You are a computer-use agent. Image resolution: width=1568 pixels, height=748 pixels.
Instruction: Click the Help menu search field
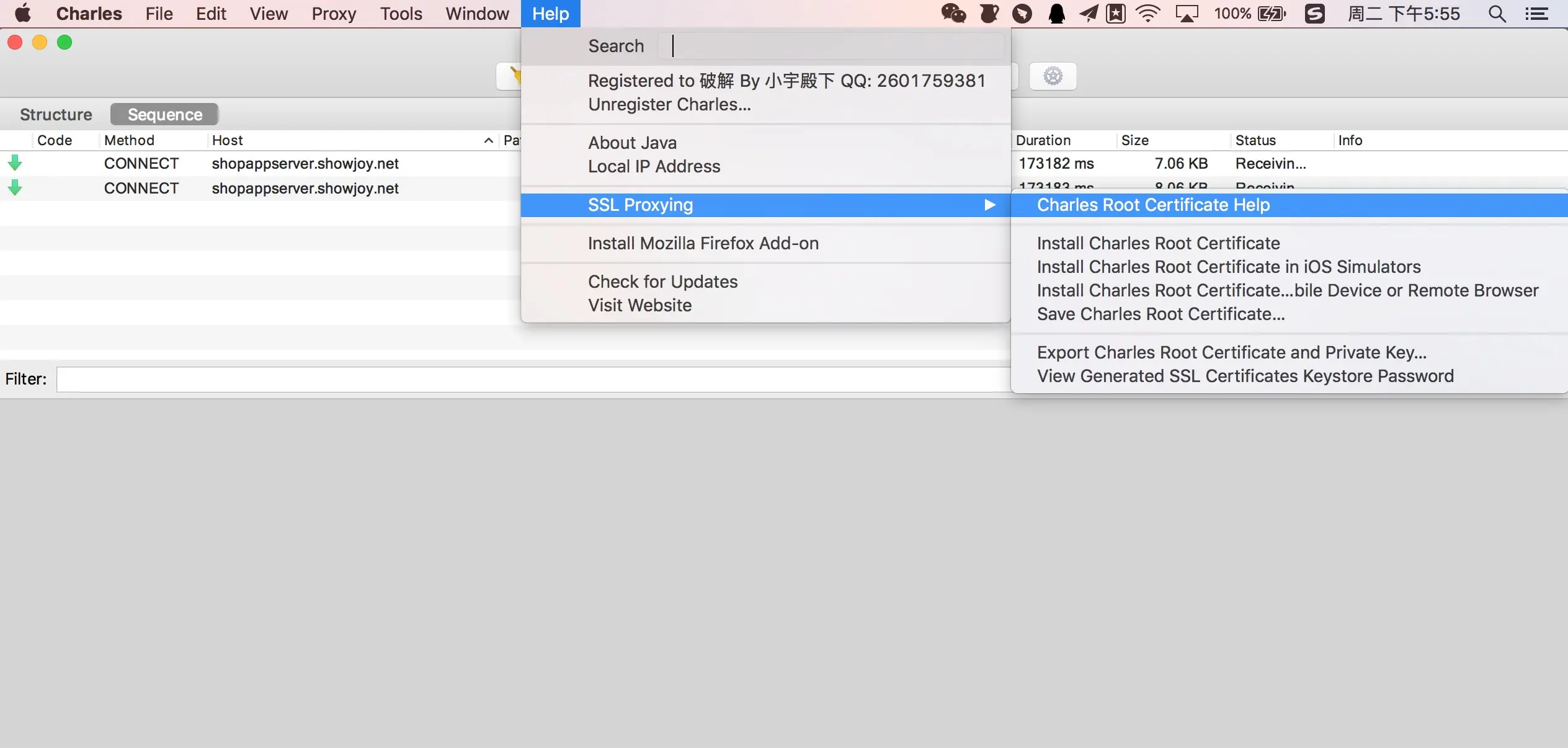coord(831,47)
